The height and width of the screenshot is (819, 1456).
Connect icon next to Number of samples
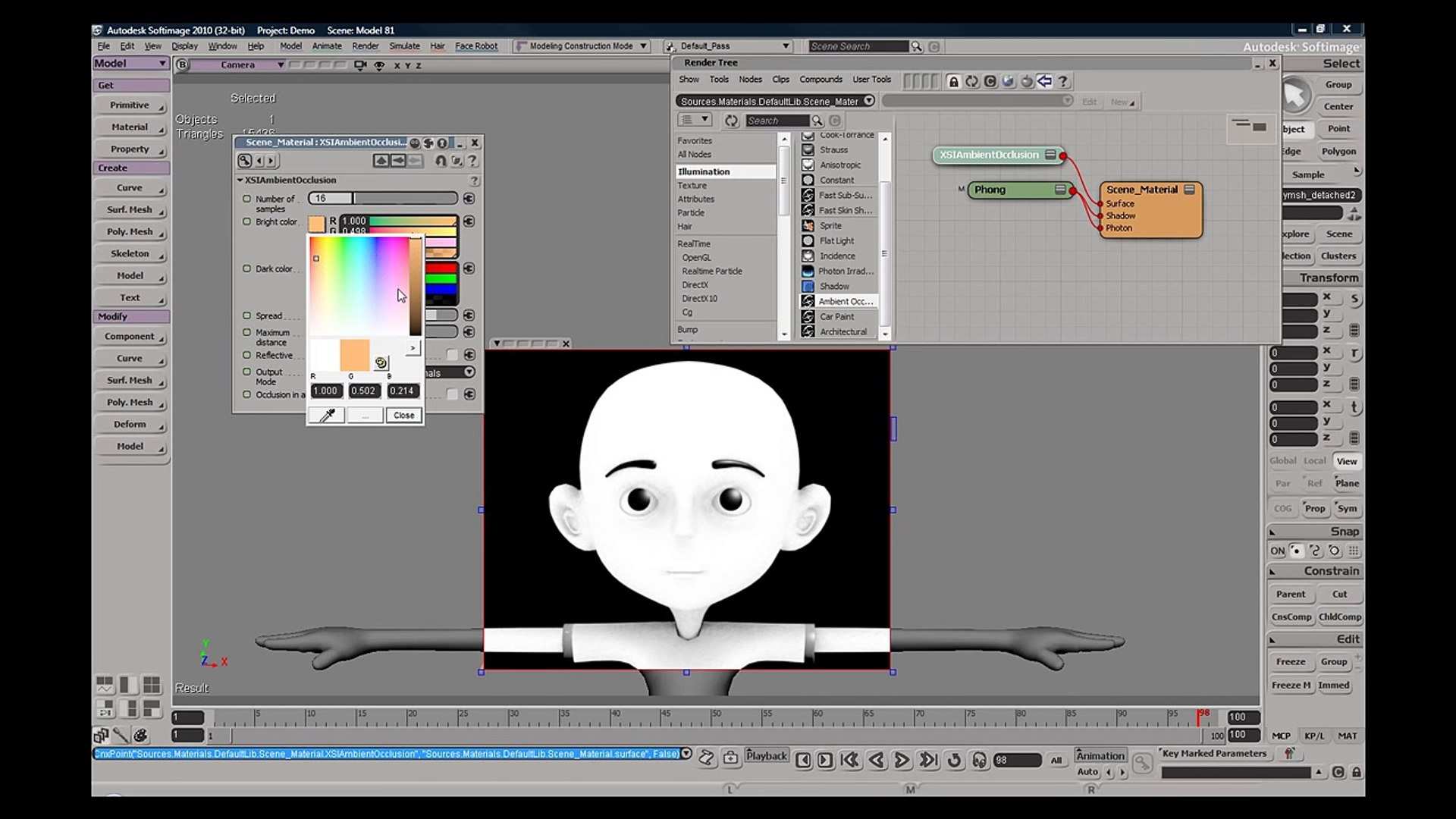click(x=469, y=199)
